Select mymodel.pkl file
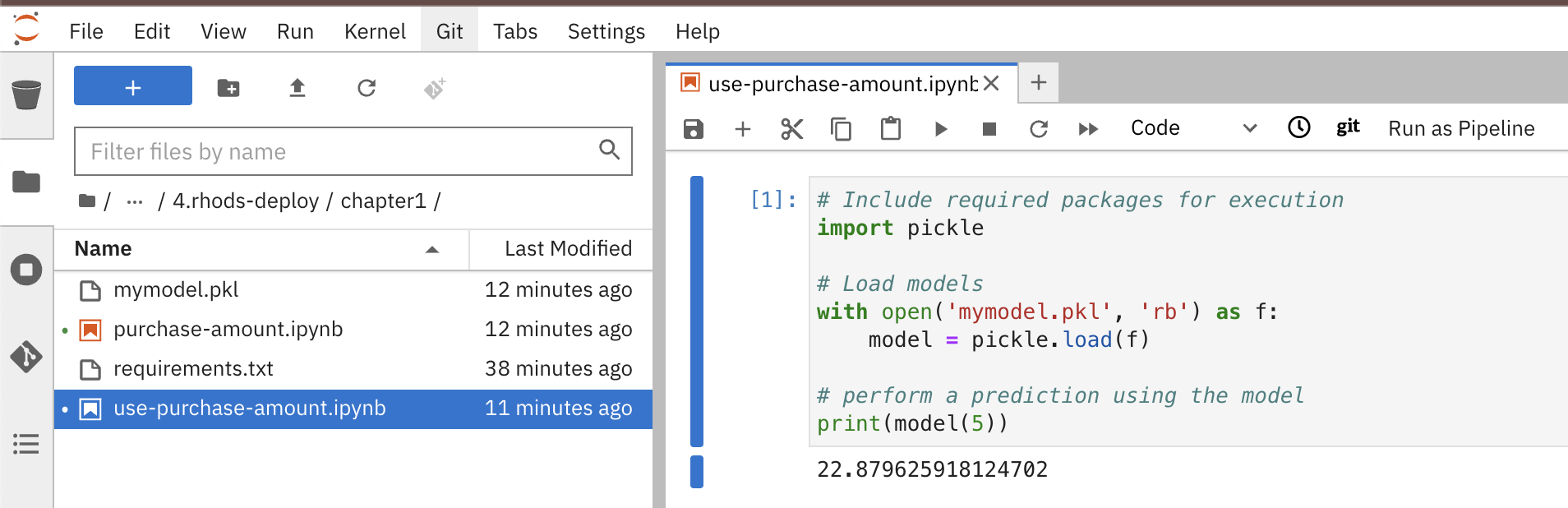This screenshot has height=508, width=1568. [353, 290]
